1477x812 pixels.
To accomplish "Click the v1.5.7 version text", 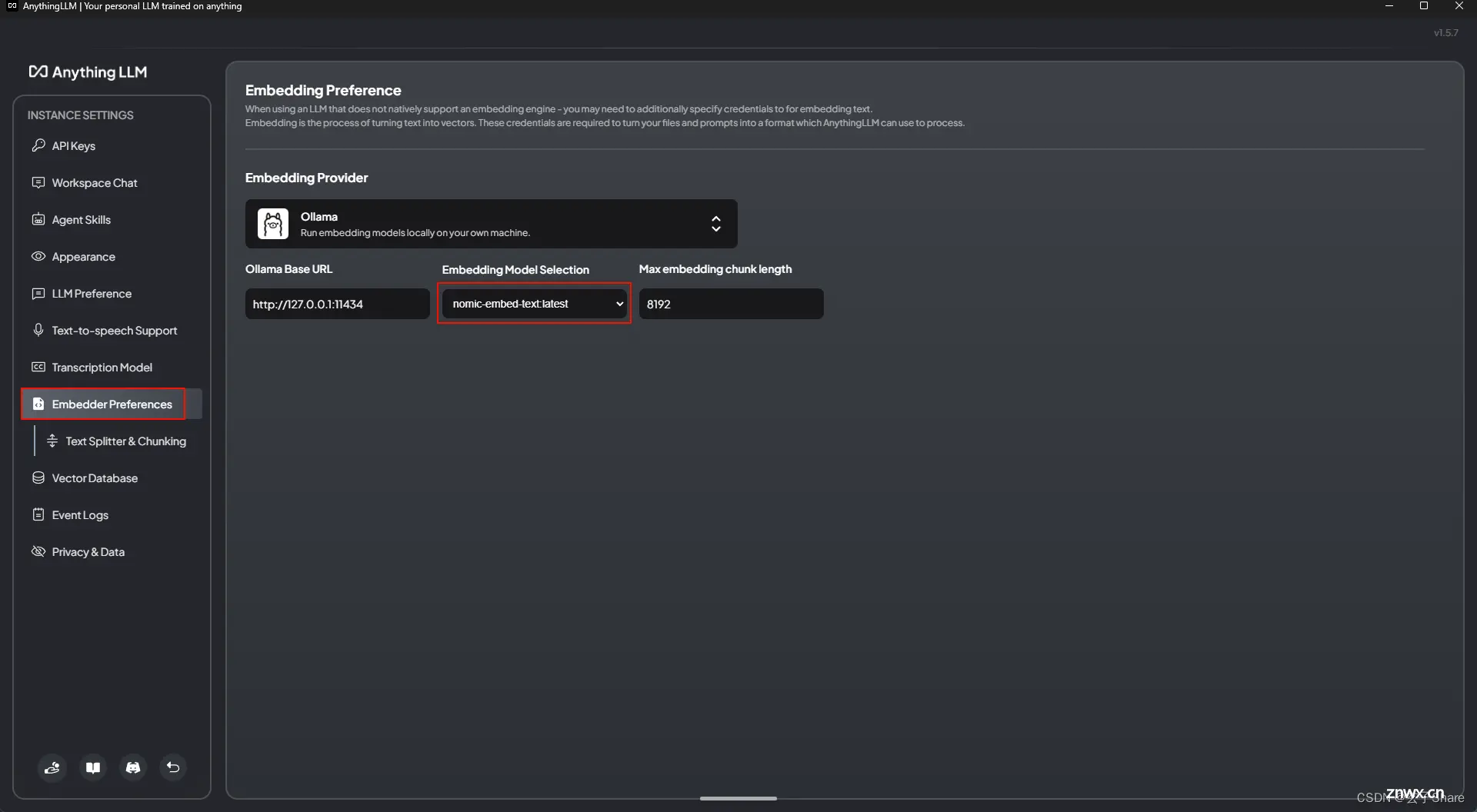I will (x=1445, y=33).
